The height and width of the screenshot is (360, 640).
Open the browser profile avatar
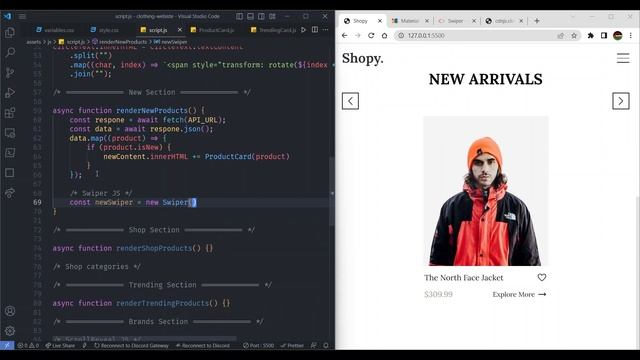(x=618, y=36)
